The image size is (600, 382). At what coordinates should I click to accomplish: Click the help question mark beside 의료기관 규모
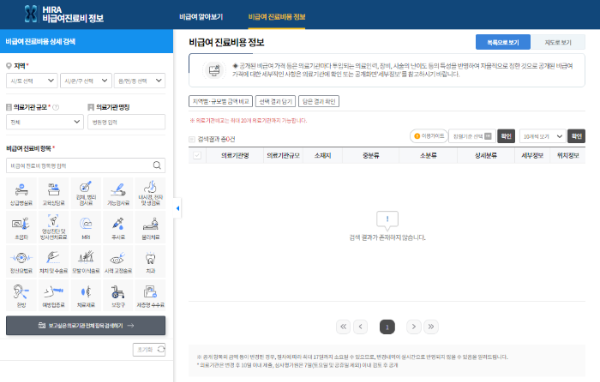(x=56, y=108)
